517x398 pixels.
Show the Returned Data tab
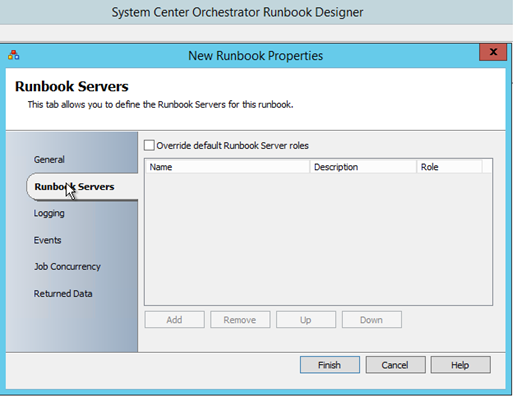[63, 294]
